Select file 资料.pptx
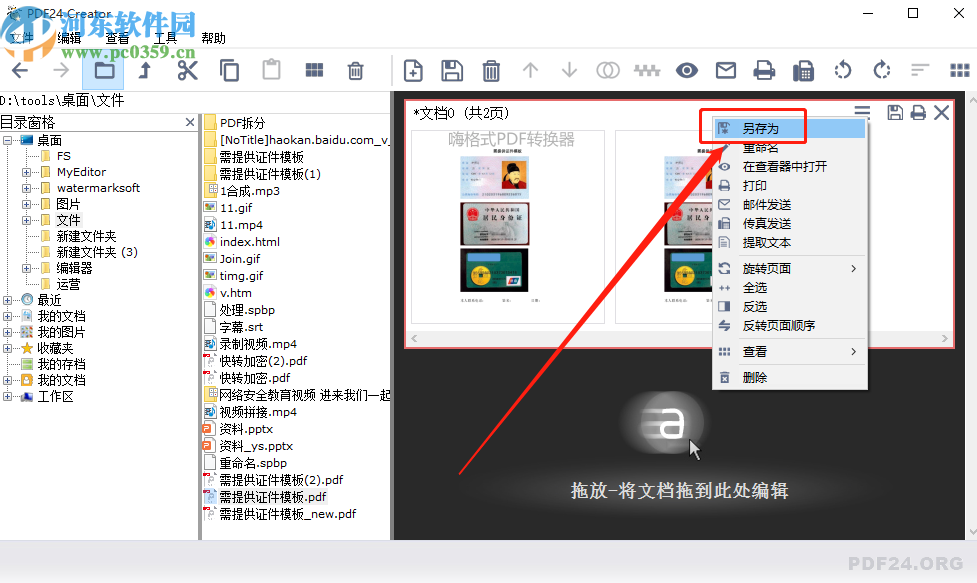Image resolution: width=977 pixels, height=583 pixels. (246, 429)
